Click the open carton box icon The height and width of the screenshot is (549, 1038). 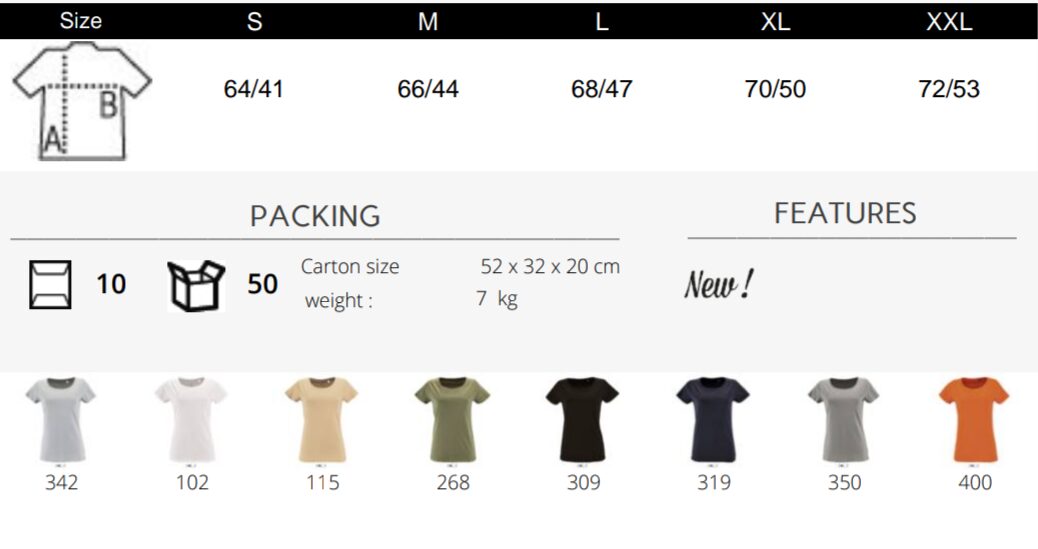pos(196,286)
